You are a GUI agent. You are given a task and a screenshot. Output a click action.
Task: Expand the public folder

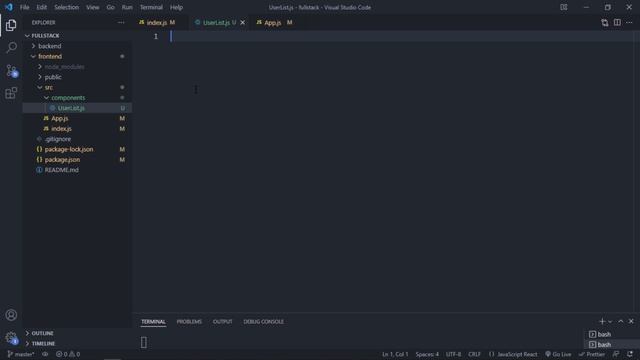point(77,77)
